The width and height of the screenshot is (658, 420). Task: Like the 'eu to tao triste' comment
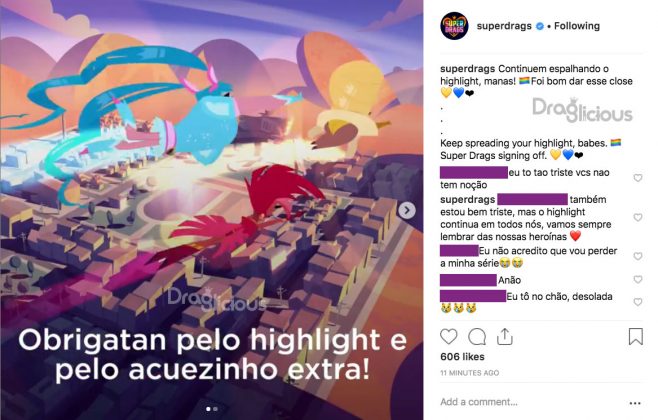point(638,178)
